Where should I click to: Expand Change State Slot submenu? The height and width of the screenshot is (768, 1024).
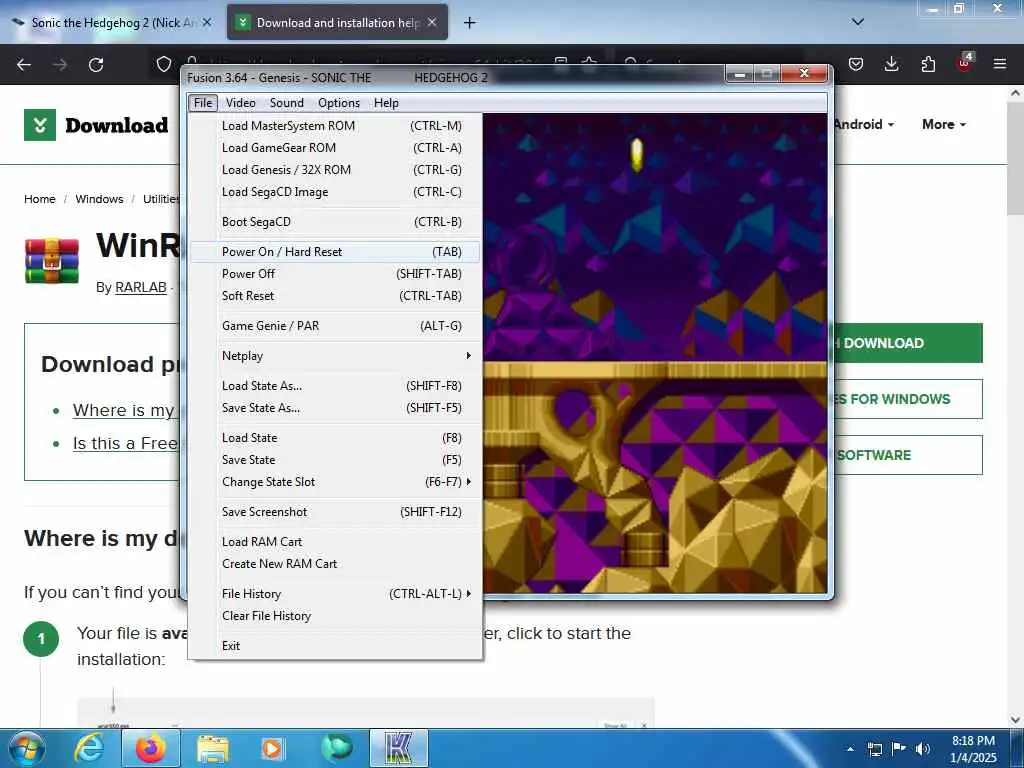point(336,482)
